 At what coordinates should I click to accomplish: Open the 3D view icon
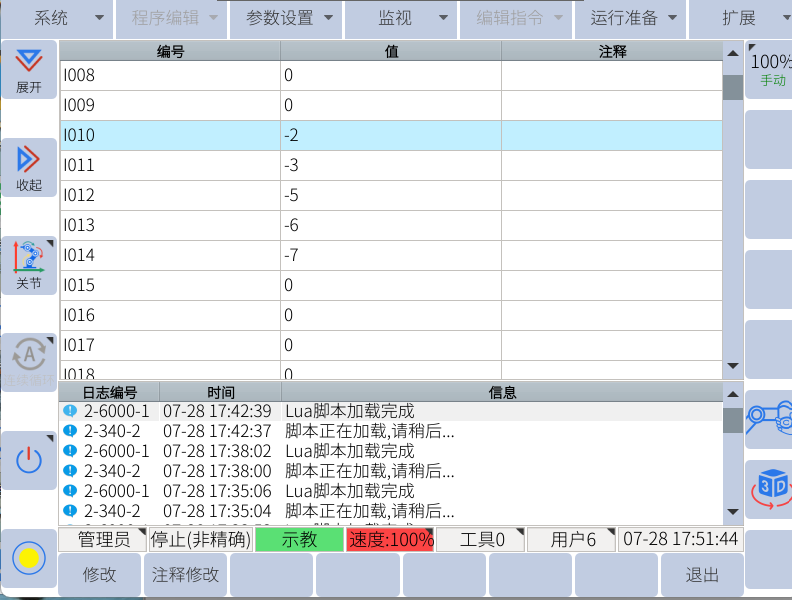coord(769,488)
